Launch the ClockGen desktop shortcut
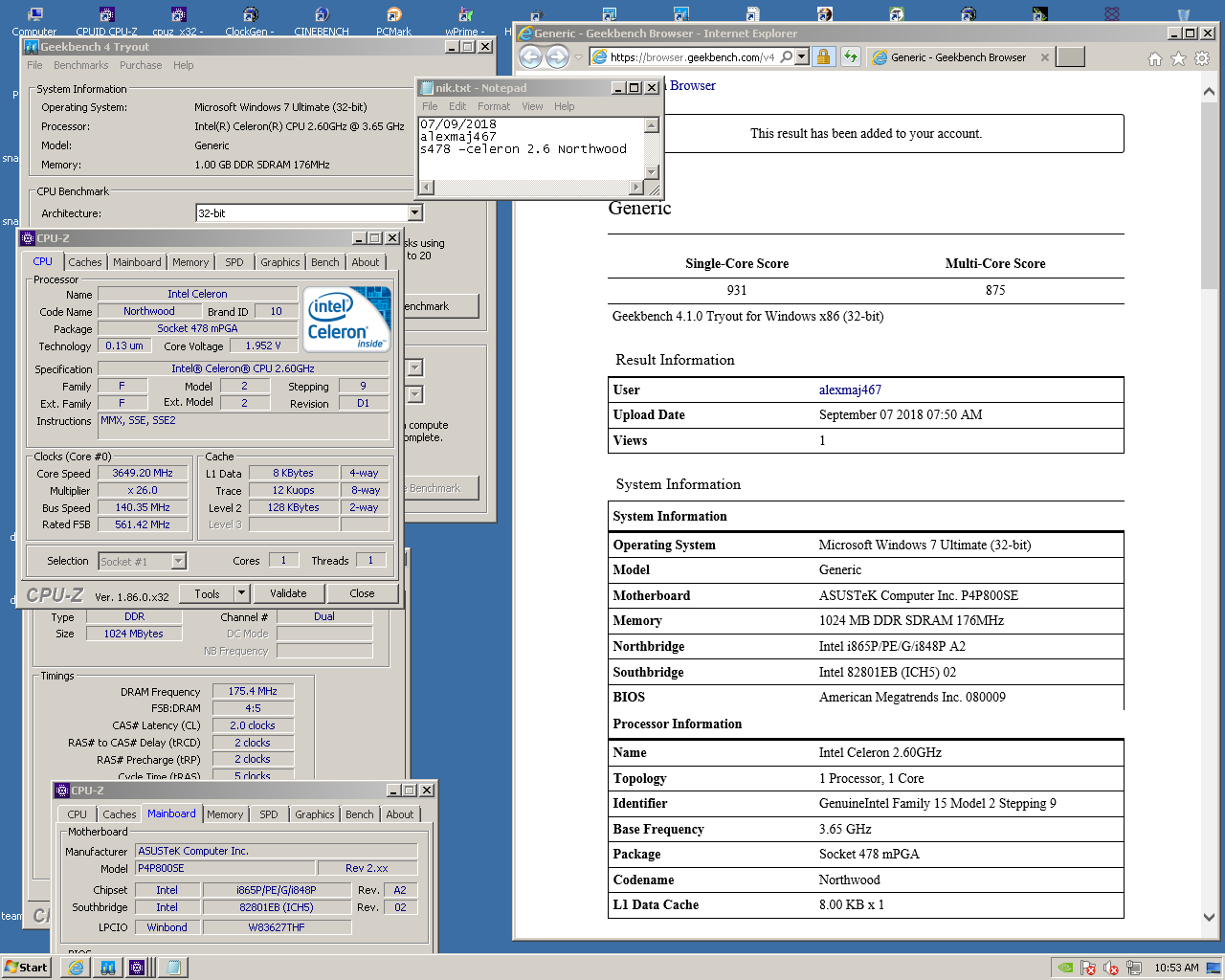1225x980 pixels. click(x=250, y=20)
